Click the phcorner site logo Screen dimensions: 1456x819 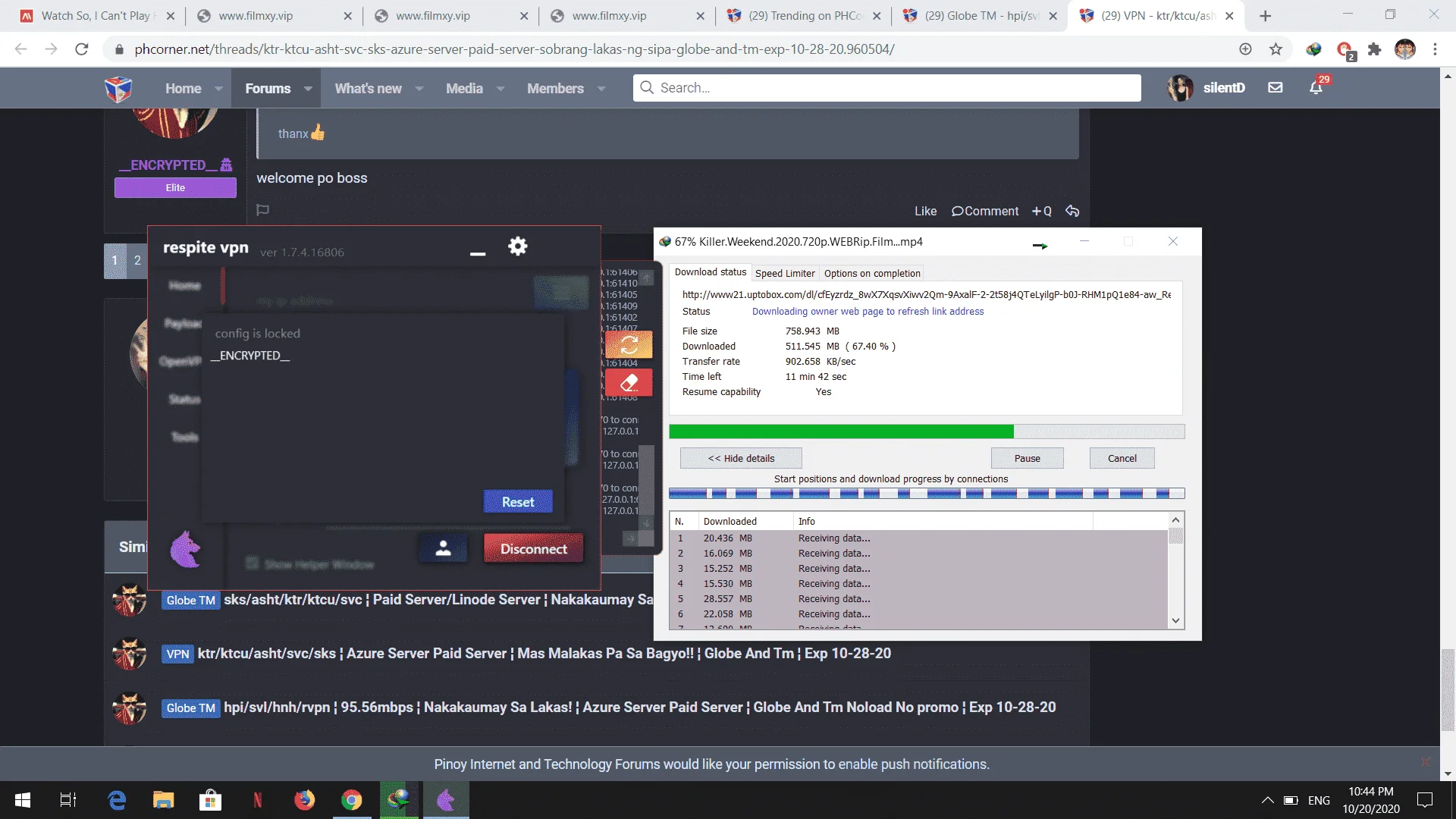(118, 89)
